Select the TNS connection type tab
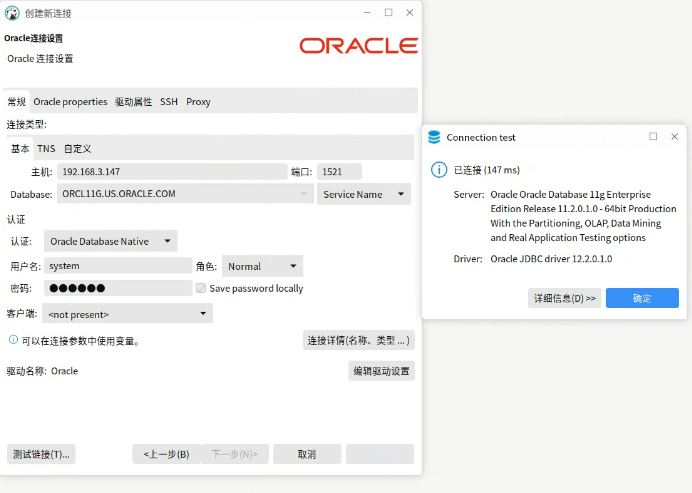This screenshot has height=493, width=692. coord(46,149)
